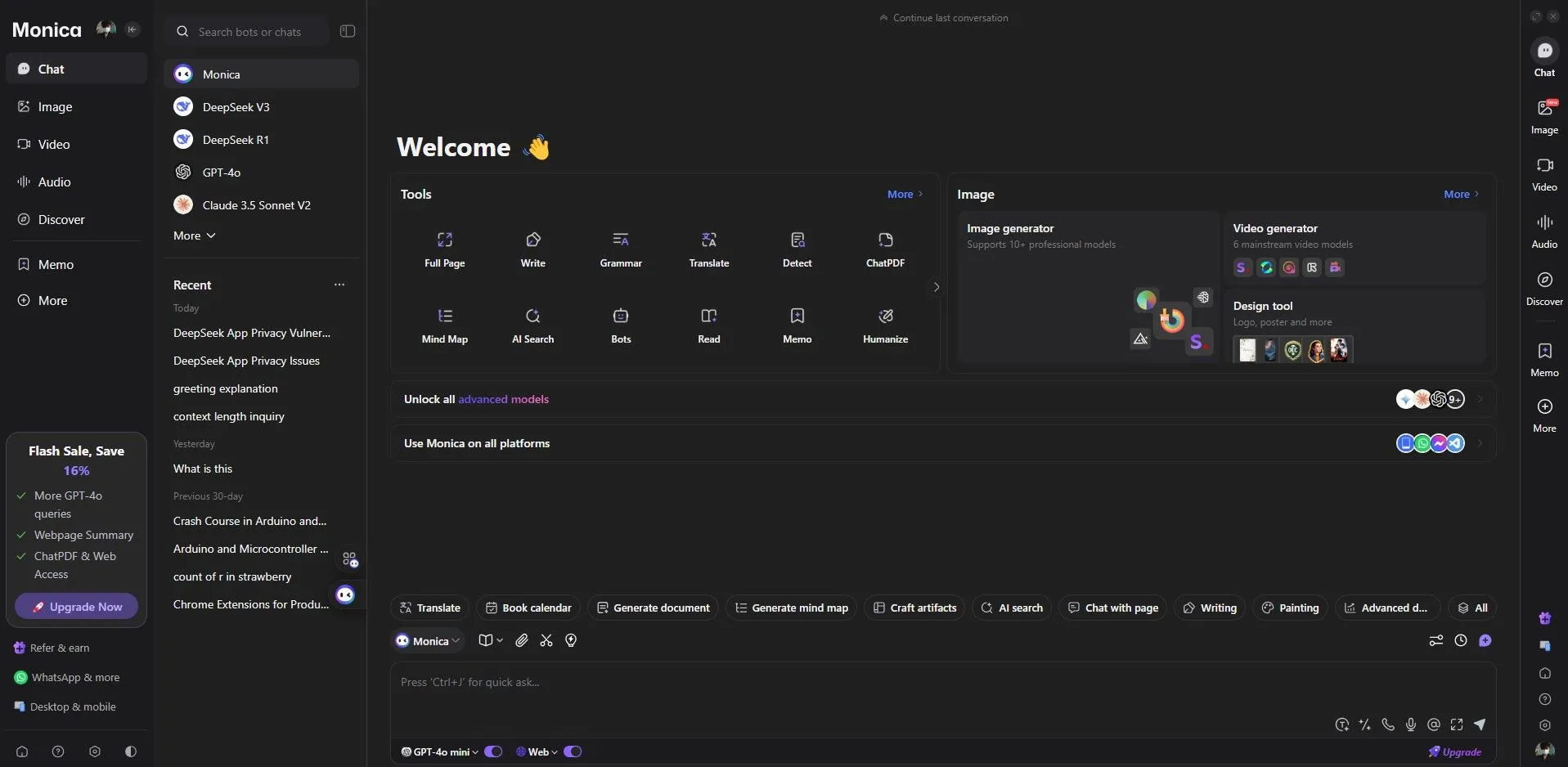The image size is (1568, 767).
Task: Switch to the Image section in sidebar
Action: tap(55, 107)
